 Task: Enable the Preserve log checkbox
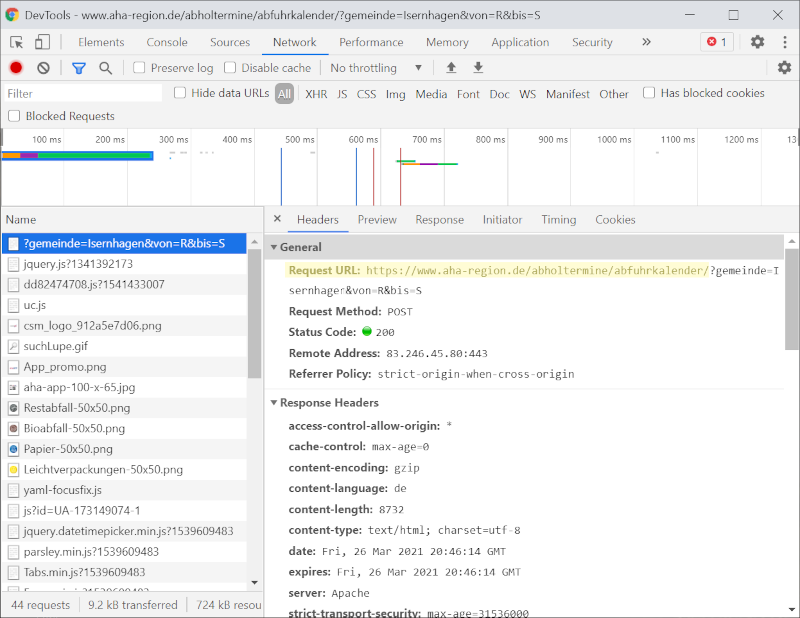[137, 67]
